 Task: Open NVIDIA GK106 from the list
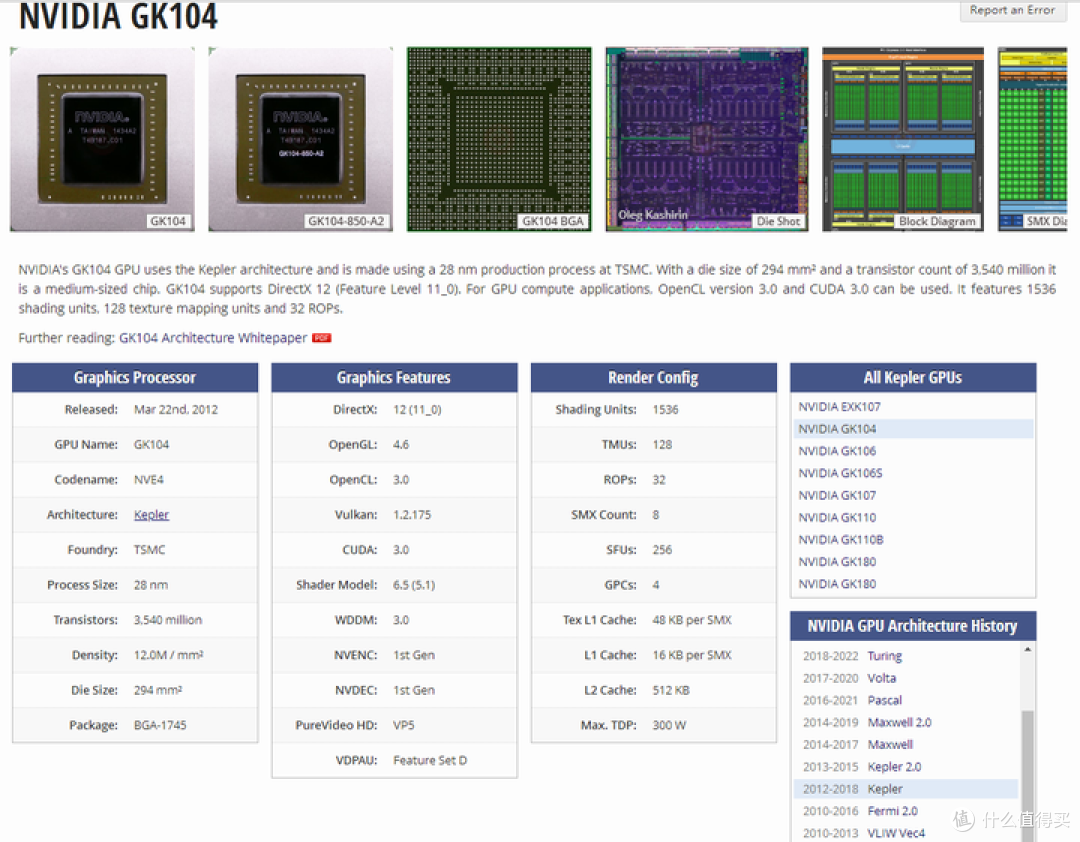coord(837,451)
